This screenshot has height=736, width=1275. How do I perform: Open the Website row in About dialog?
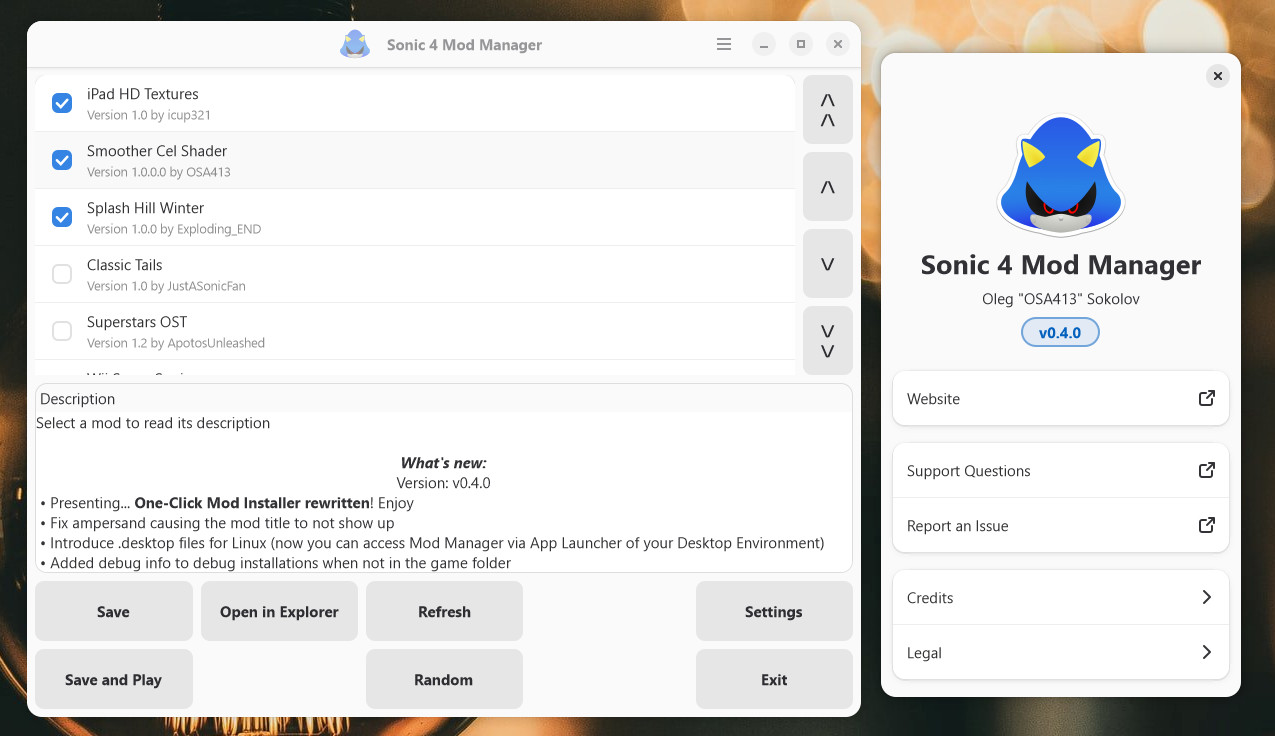click(1061, 398)
